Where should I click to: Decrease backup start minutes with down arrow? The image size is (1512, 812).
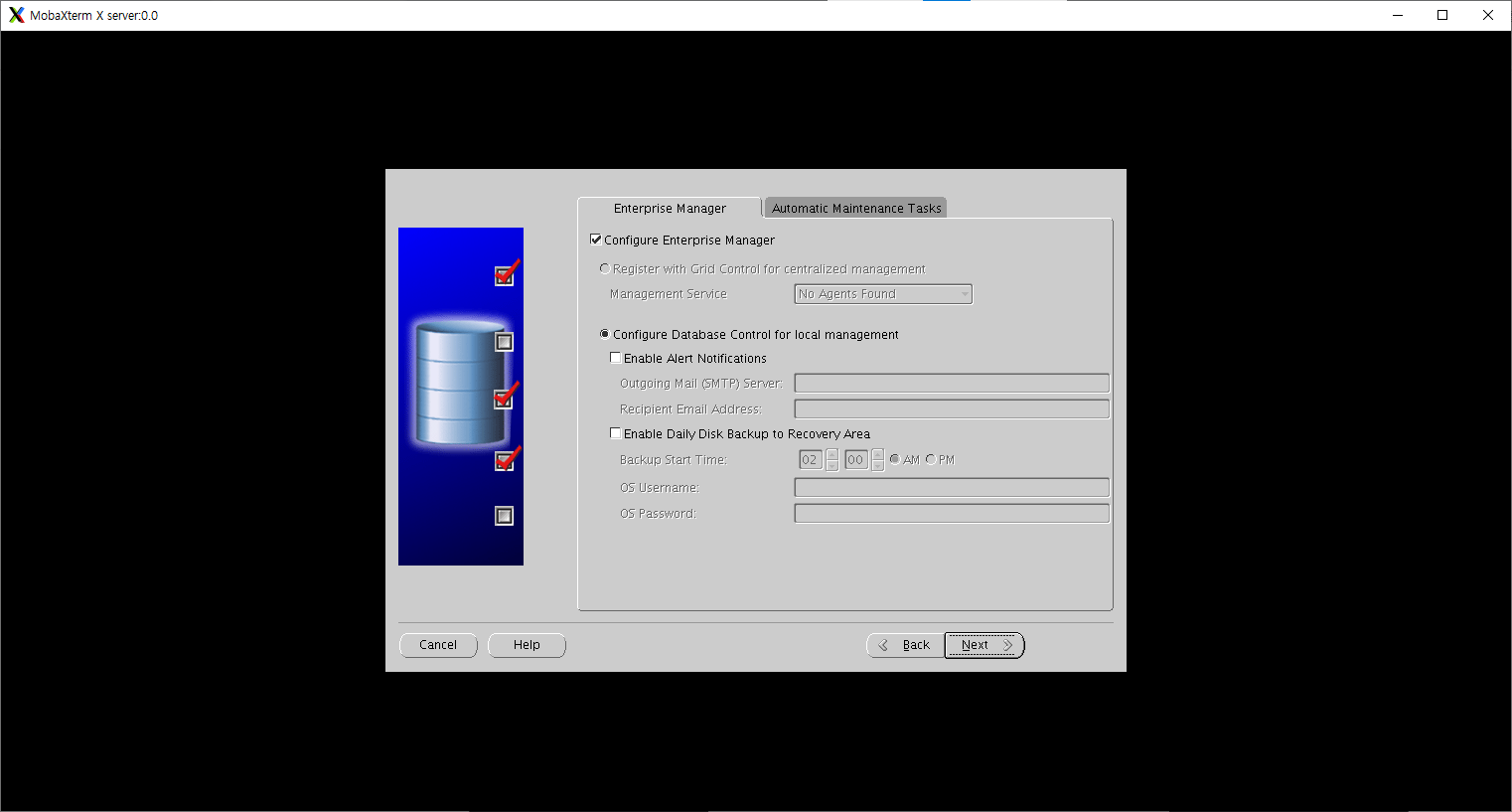(x=877, y=465)
